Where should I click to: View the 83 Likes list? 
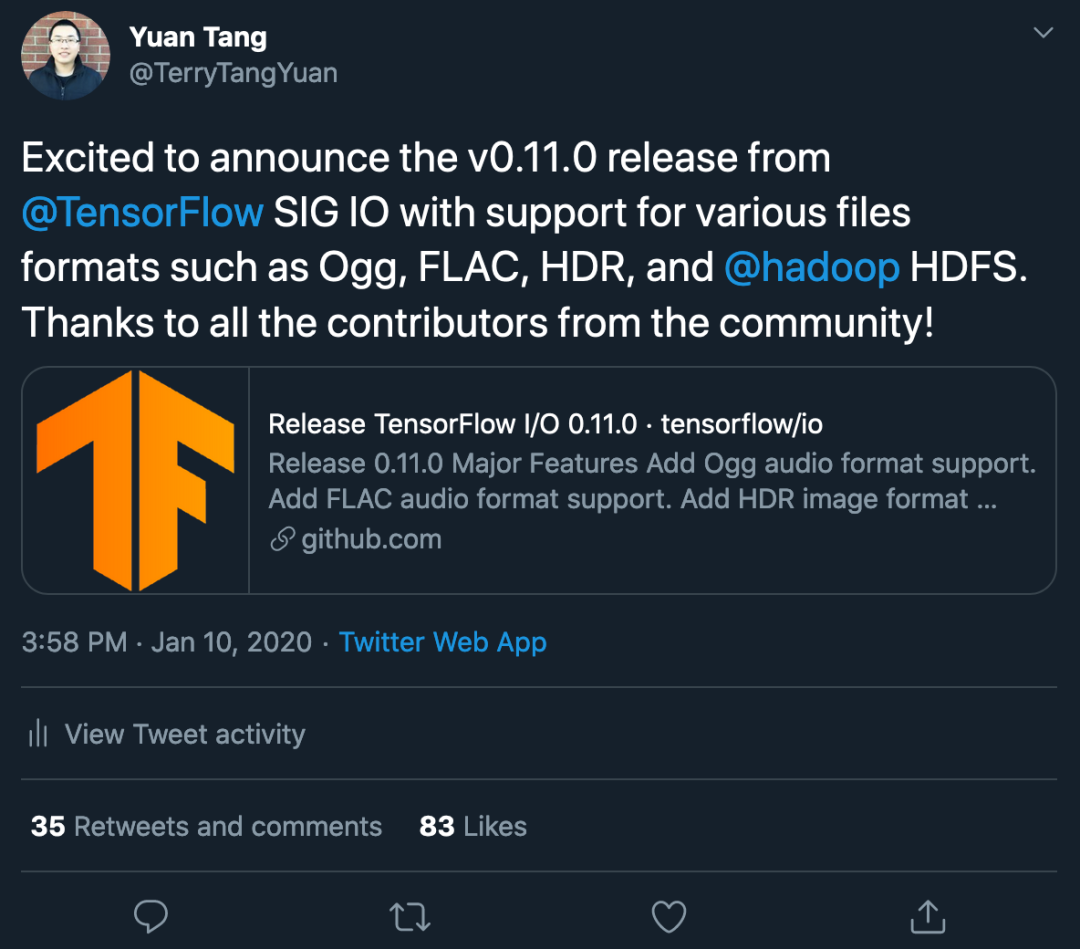click(472, 826)
